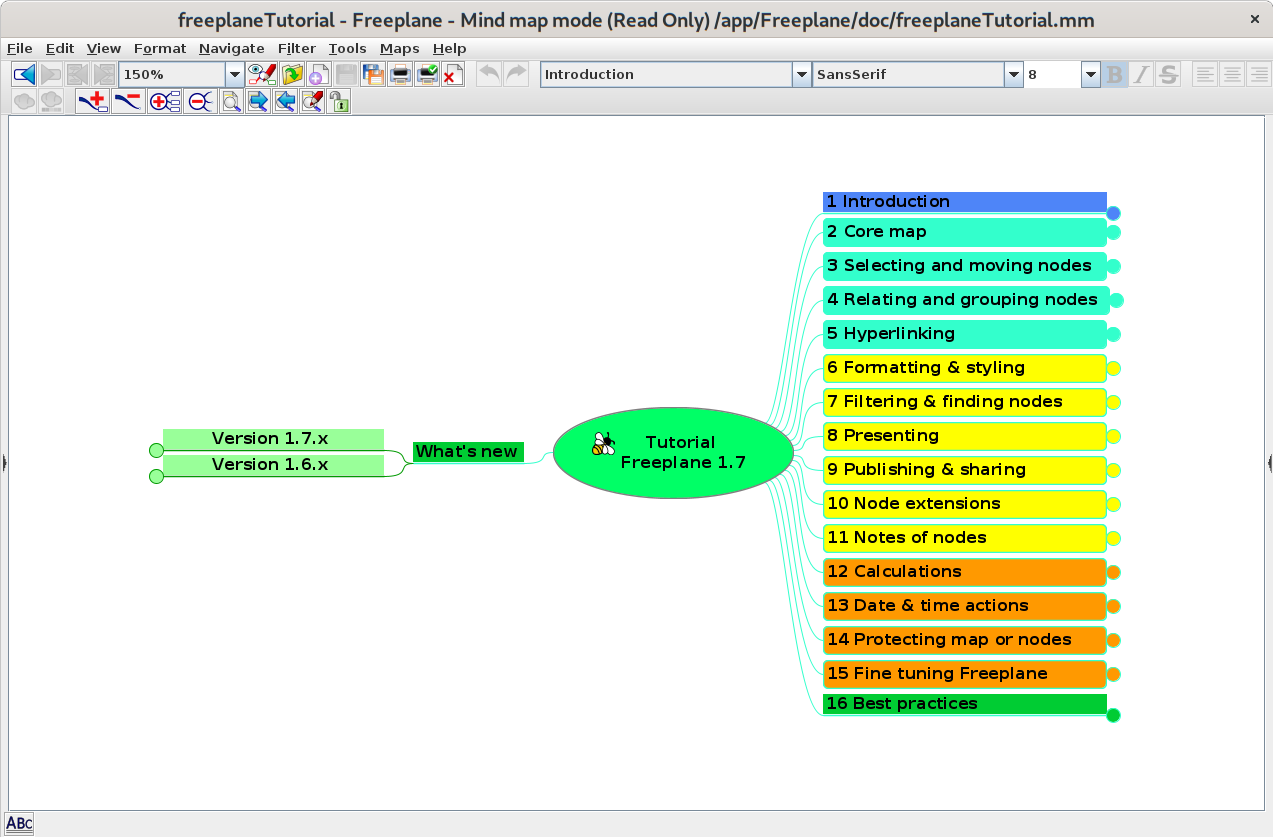The height and width of the screenshot is (837, 1273).
Task: Create a new map with the blank page icon
Action: [318, 74]
